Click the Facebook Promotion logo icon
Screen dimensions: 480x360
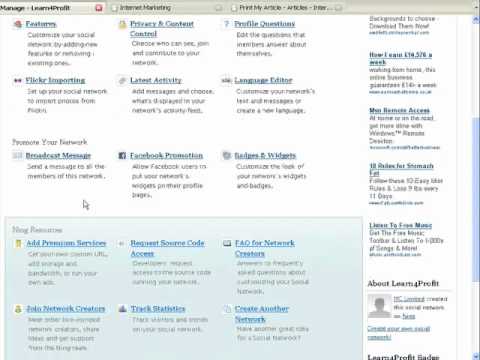(x=122, y=155)
